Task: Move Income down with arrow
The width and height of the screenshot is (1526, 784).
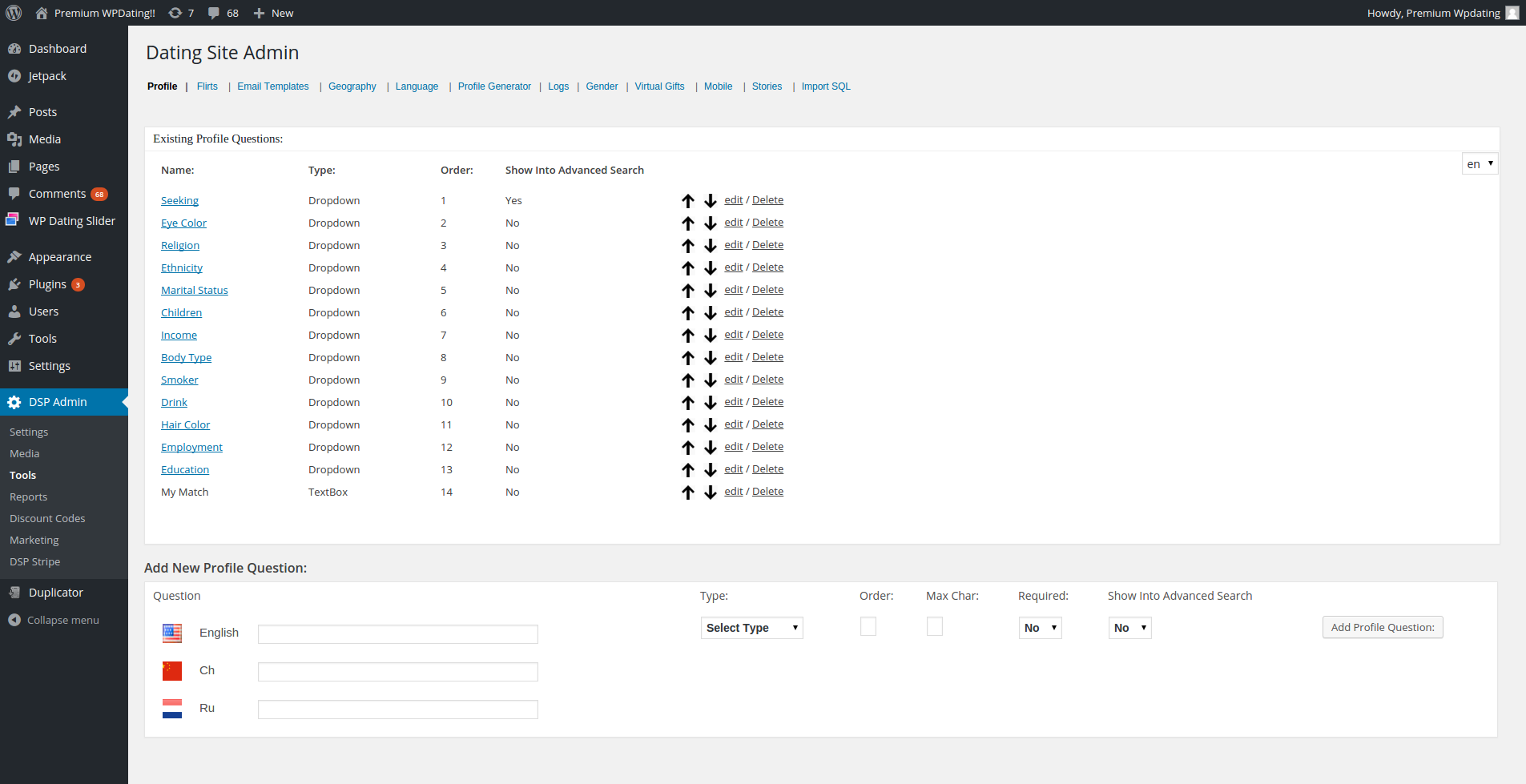Action: click(x=711, y=336)
